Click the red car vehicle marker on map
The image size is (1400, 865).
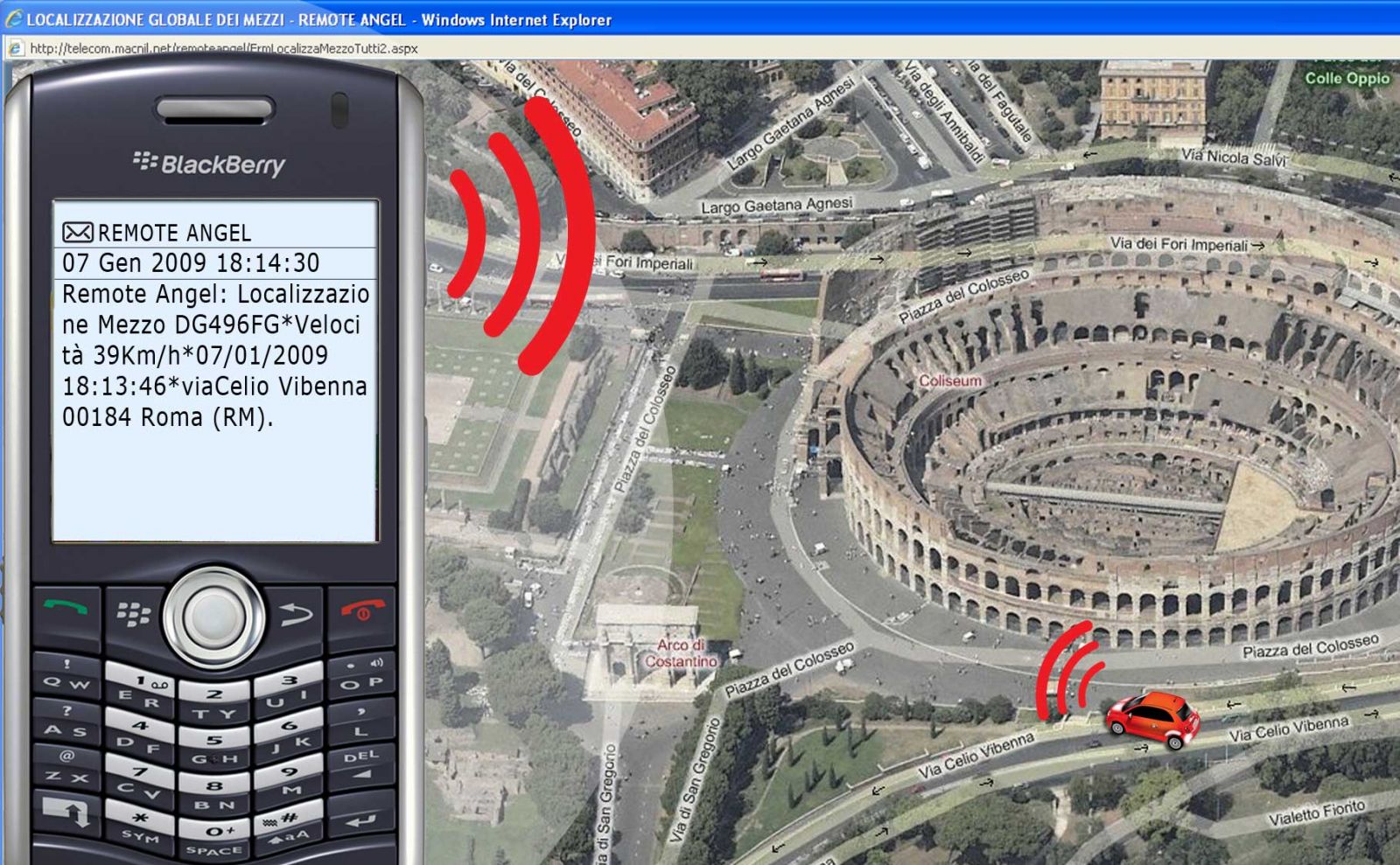[x=1152, y=720]
